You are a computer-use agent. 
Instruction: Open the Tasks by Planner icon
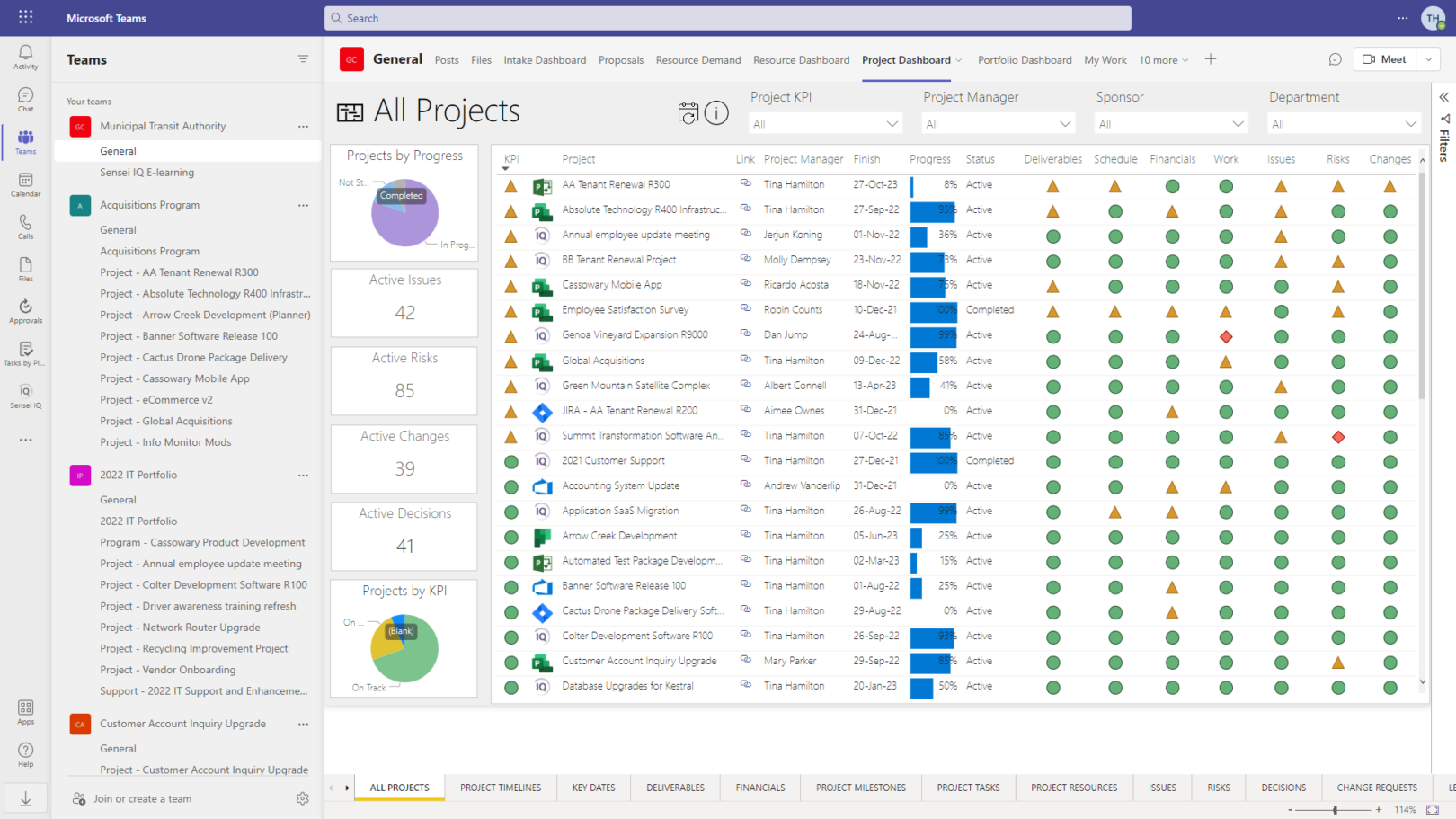(25, 353)
